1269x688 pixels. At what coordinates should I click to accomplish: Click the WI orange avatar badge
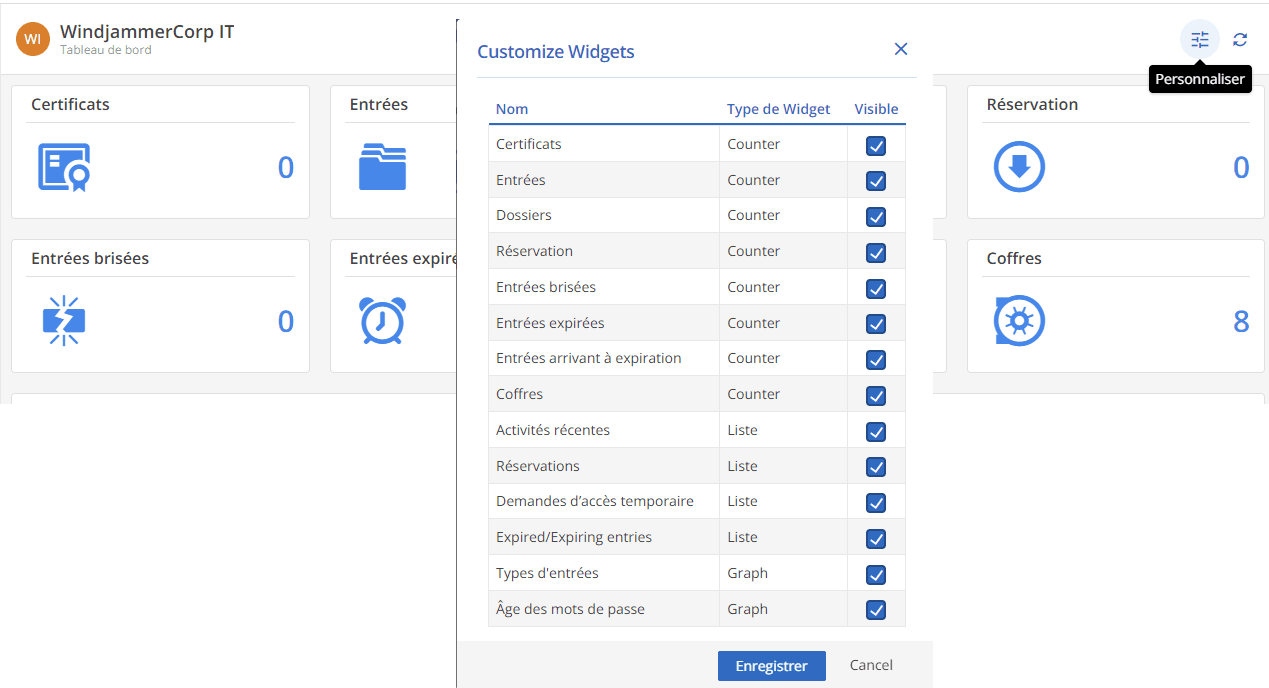33,39
